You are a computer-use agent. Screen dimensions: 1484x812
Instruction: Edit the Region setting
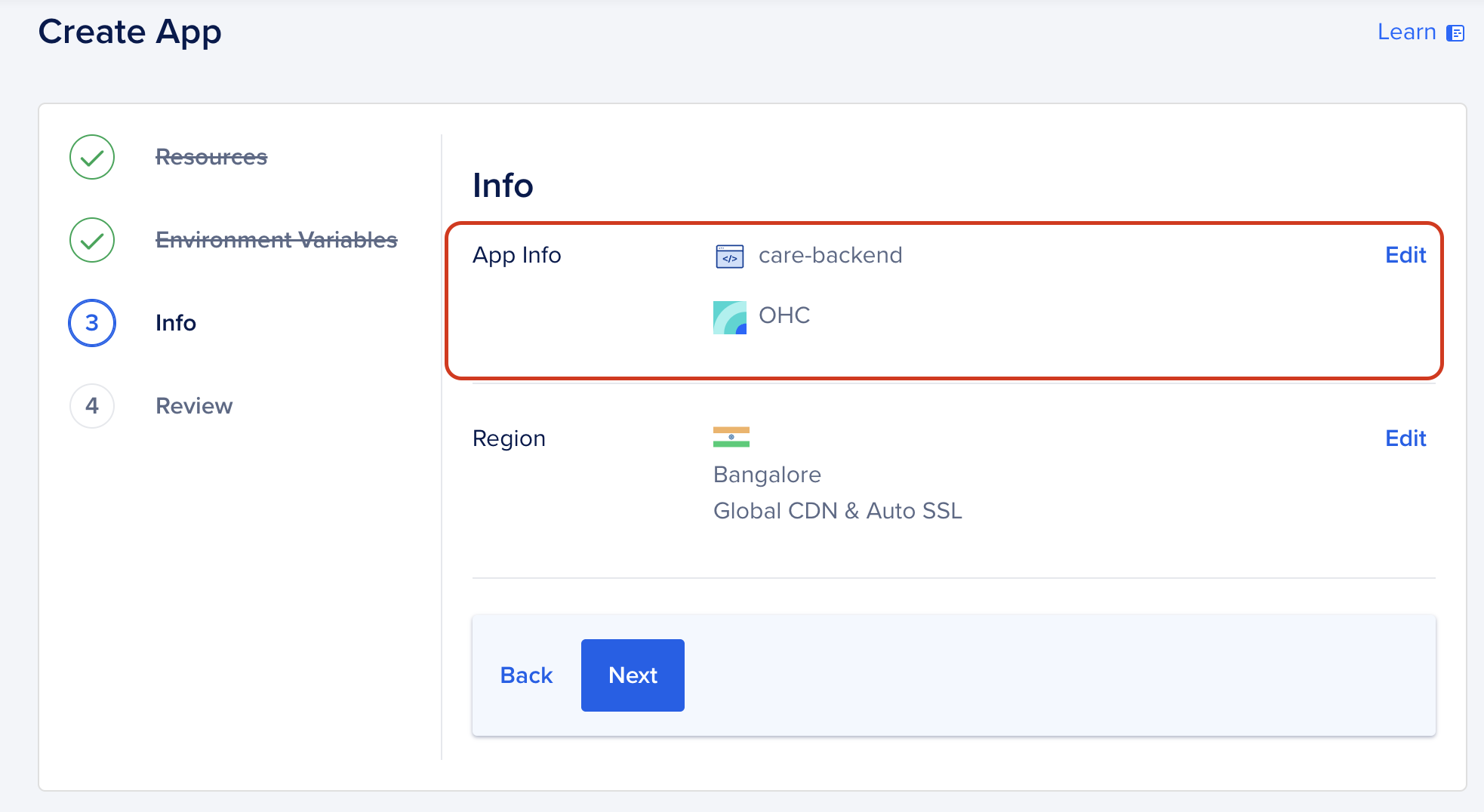point(1405,438)
